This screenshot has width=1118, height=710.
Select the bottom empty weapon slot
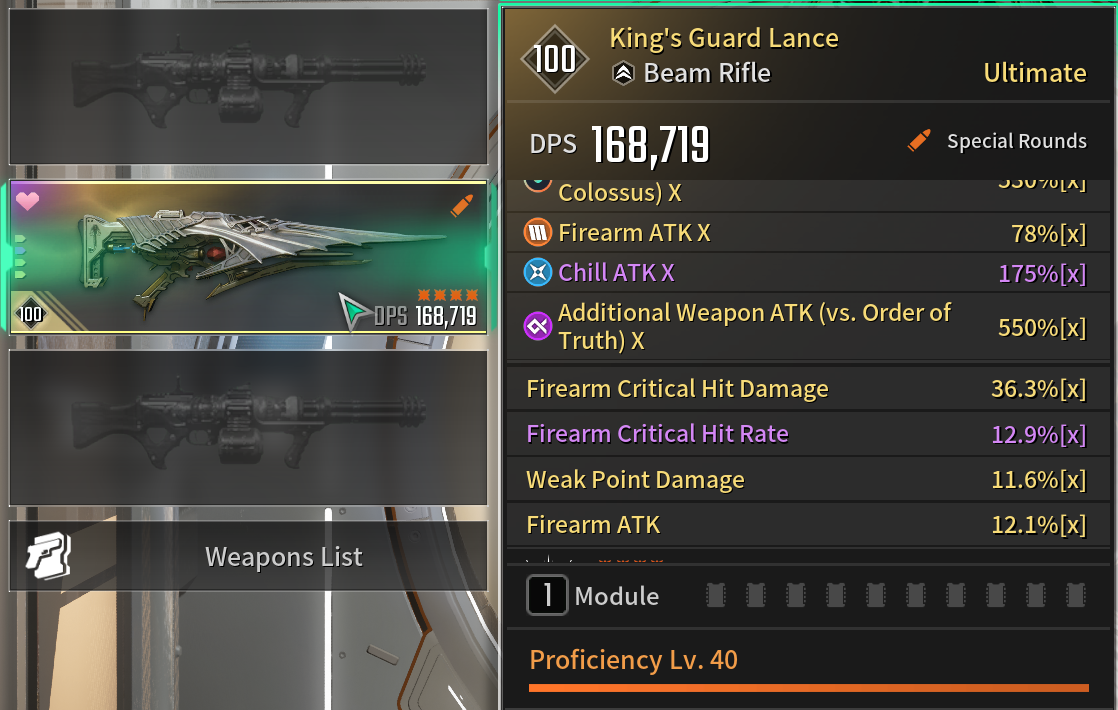coord(248,428)
